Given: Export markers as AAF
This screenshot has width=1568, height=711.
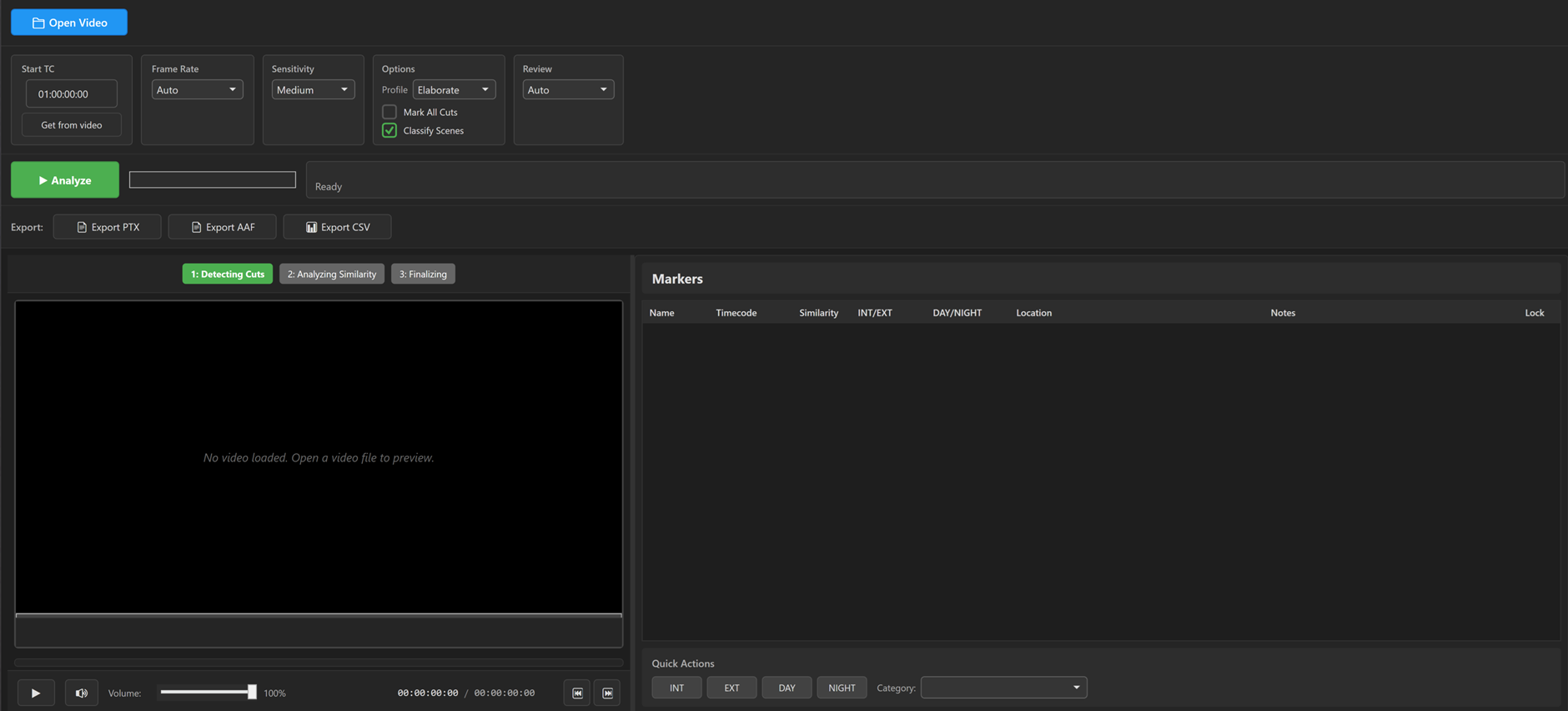Looking at the screenshot, I should [x=222, y=227].
